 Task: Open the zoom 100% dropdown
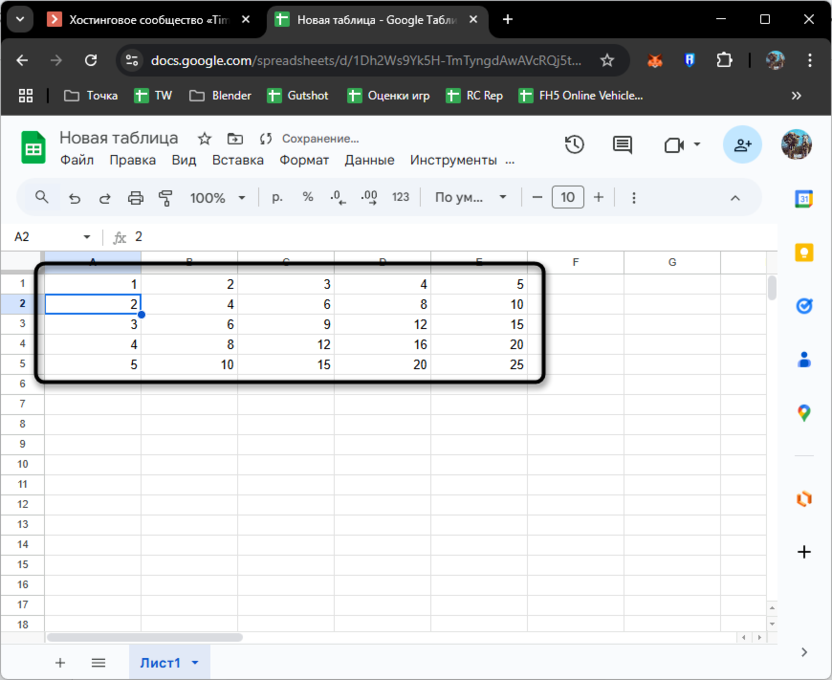[218, 198]
